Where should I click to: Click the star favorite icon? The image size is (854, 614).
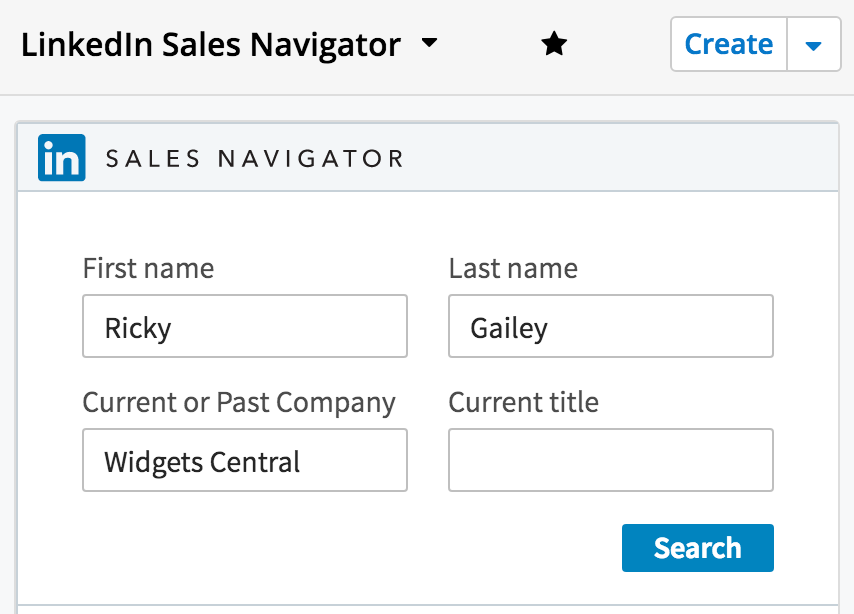tap(554, 44)
